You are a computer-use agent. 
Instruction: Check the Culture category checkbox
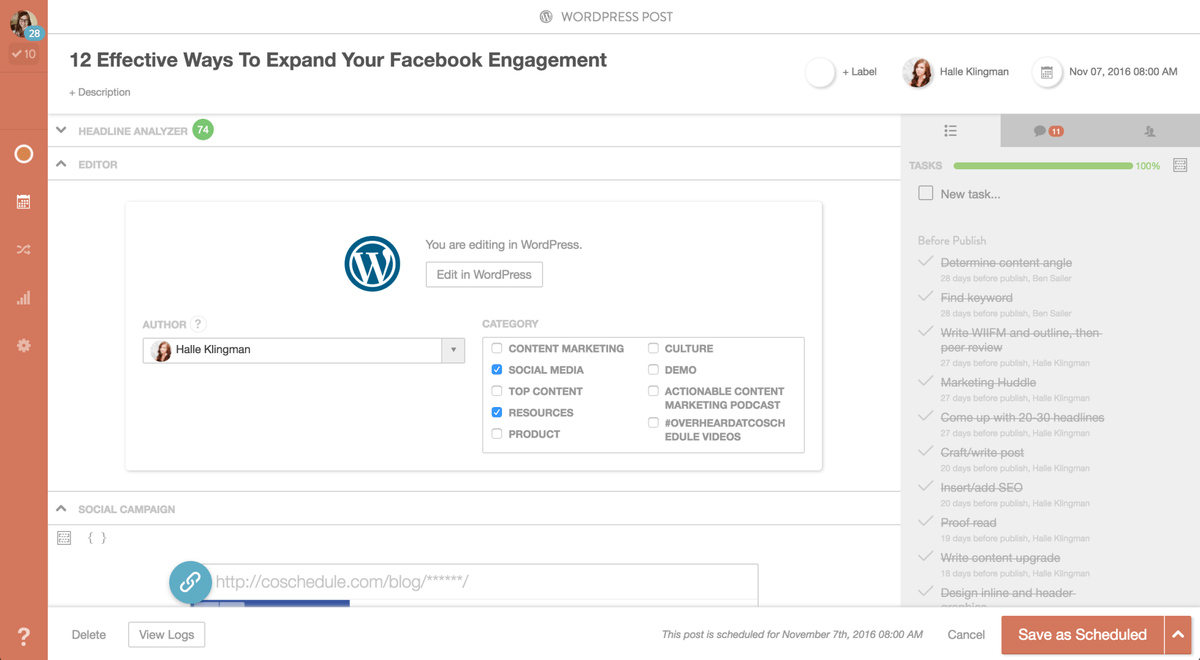[653, 348]
